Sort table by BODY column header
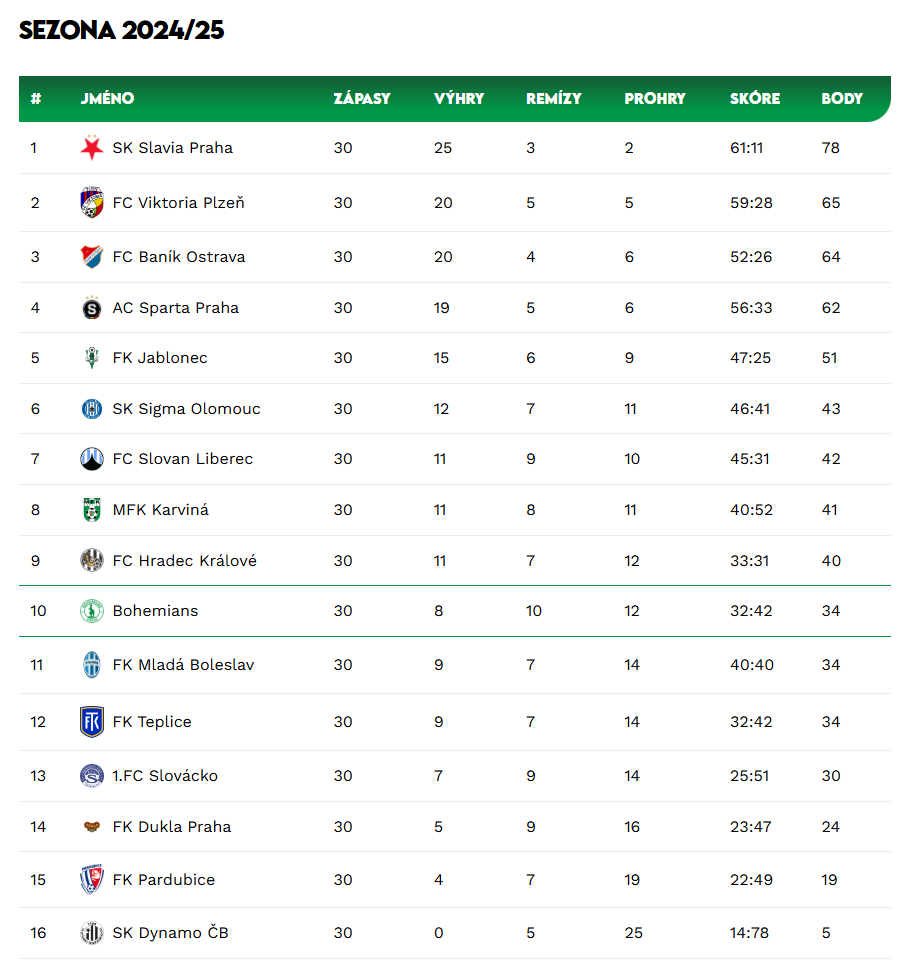The width and height of the screenshot is (906, 979). 842,99
